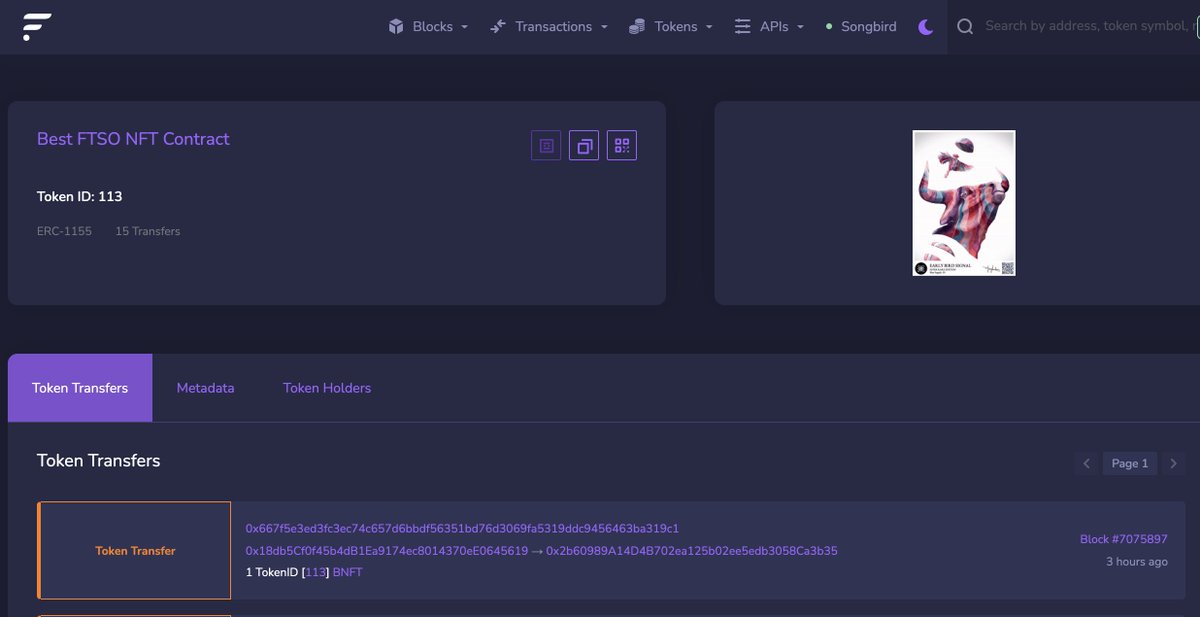
Task: Open the BNFT token link
Action: [x=348, y=573]
